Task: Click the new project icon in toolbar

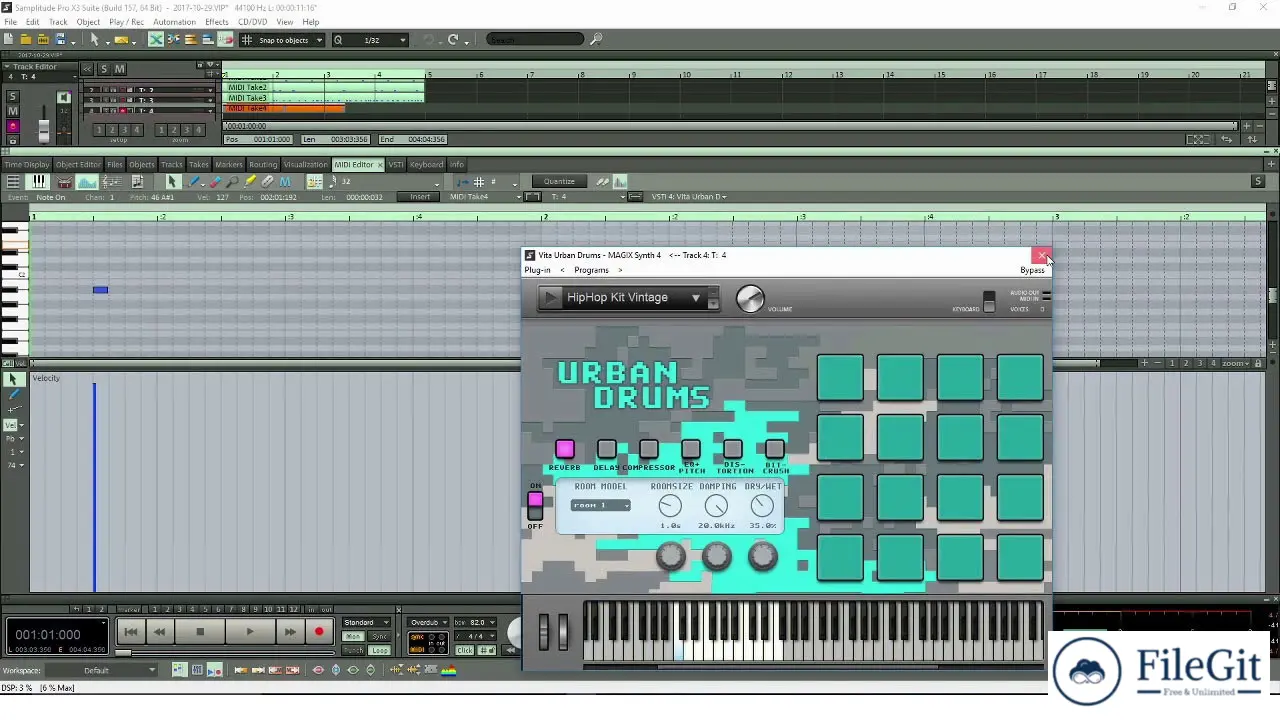Action: 9,39
